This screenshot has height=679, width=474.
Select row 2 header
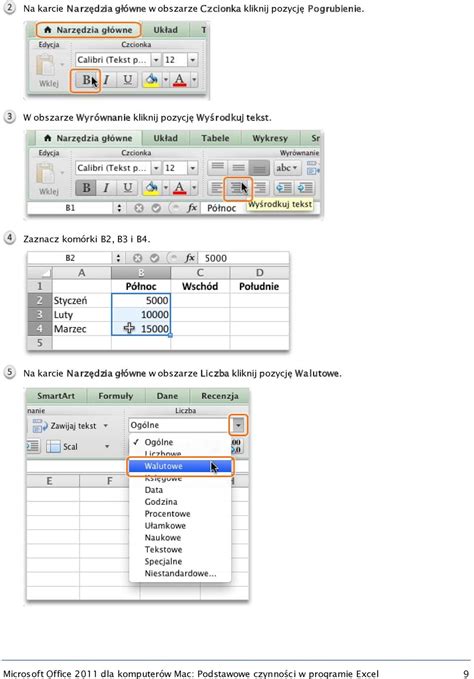tap(39, 300)
